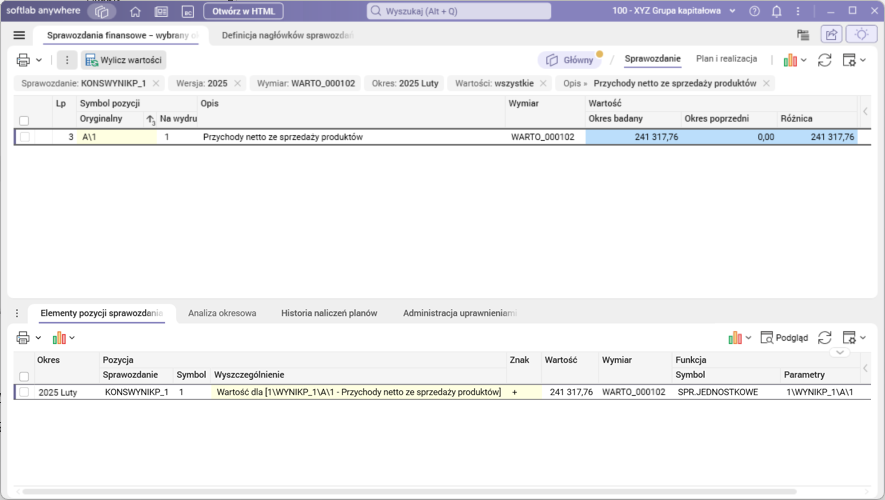This screenshot has height=500, width=885.
Task: Focus the Wyszukaj search field
Action: tap(459, 11)
